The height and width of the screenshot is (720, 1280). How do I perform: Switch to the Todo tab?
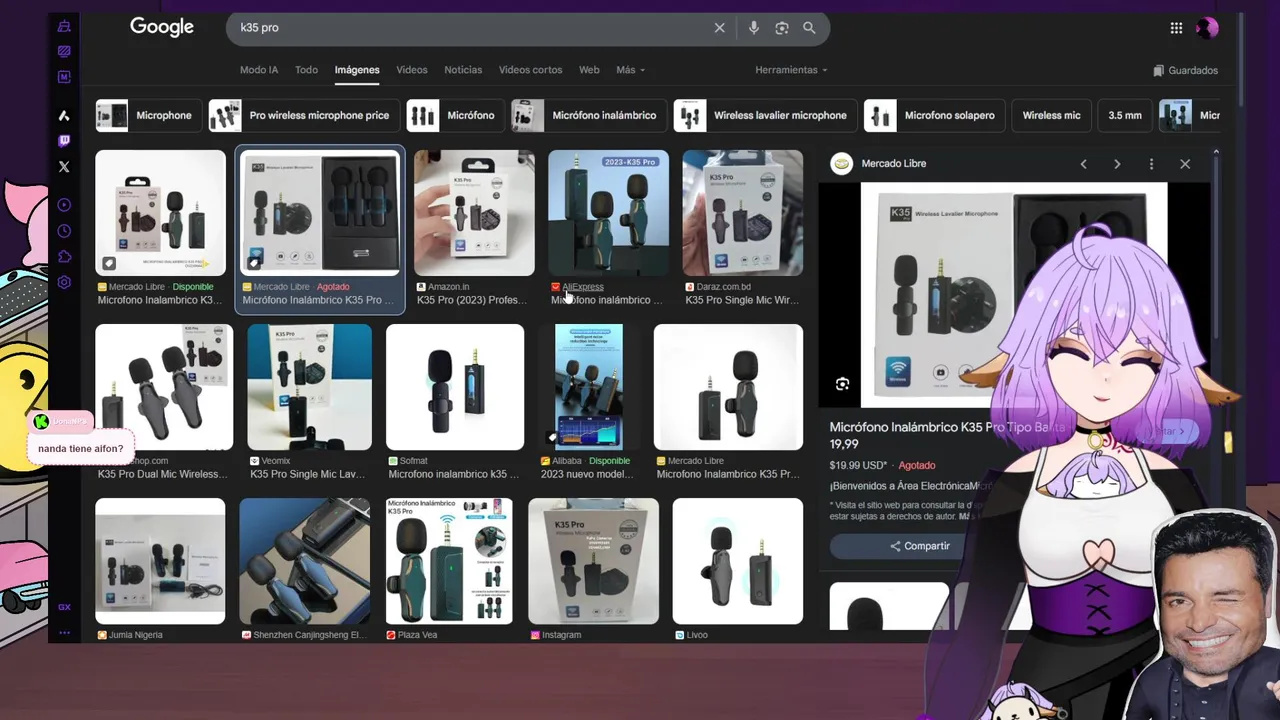[306, 70]
